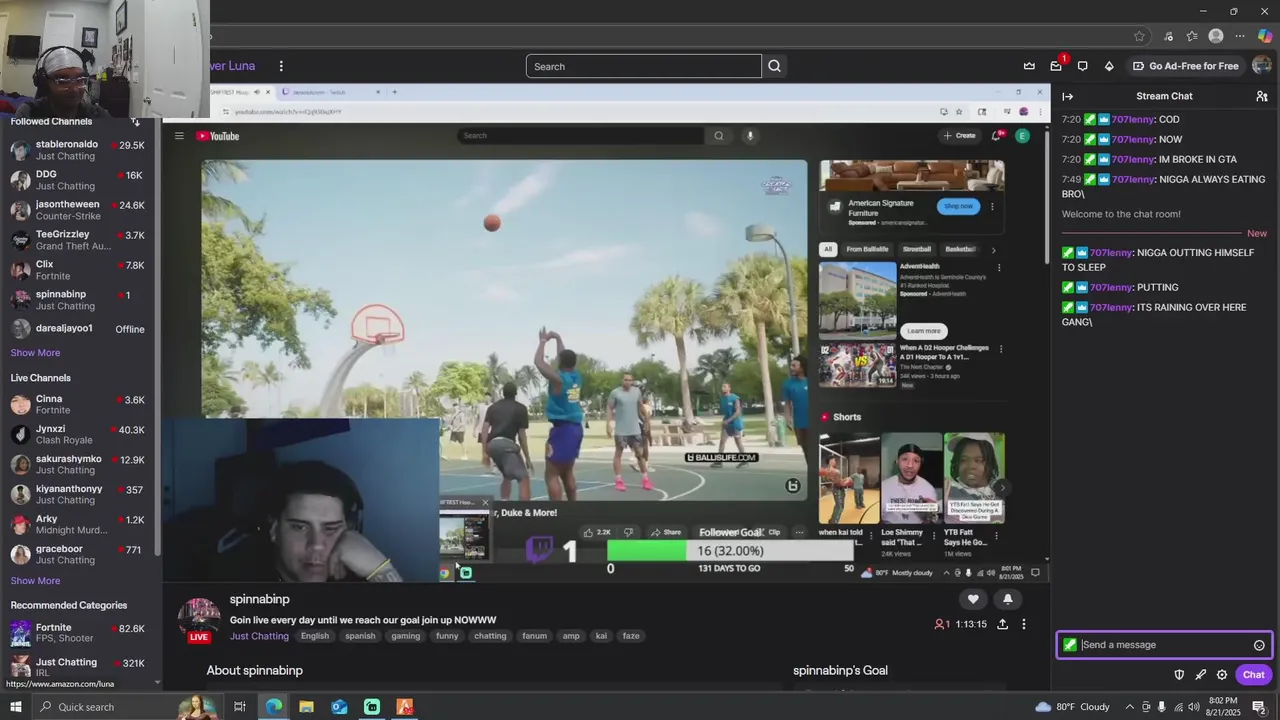Click the Share stream upload icon
The width and height of the screenshot is (1280, 720).
[x=1002, y=624]
